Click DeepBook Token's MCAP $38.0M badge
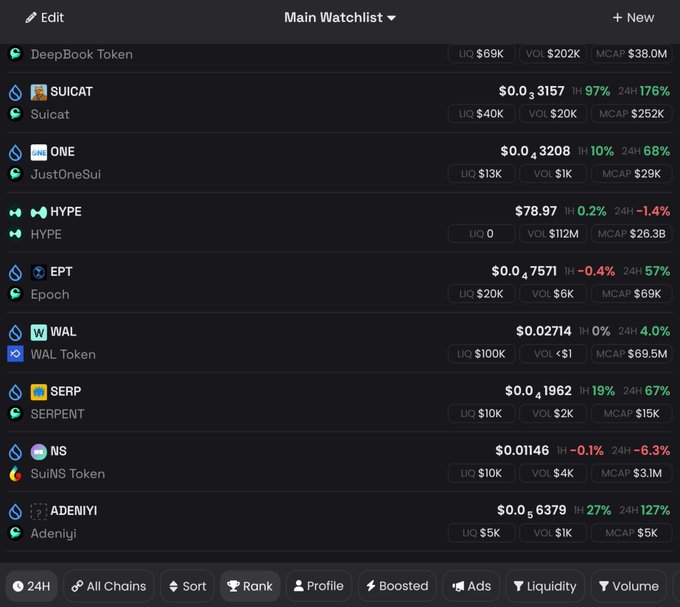The image size is (680, 607). [631, 54]
